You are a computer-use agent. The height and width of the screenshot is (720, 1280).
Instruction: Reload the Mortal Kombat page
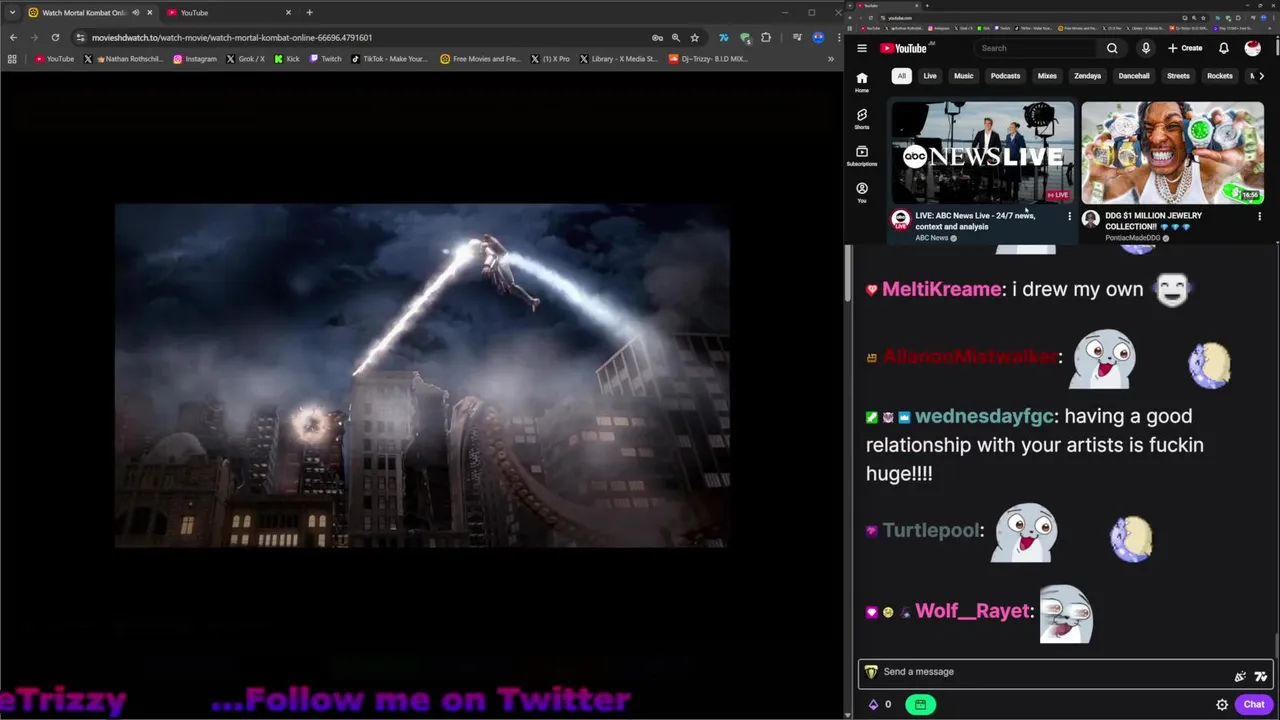55,37
